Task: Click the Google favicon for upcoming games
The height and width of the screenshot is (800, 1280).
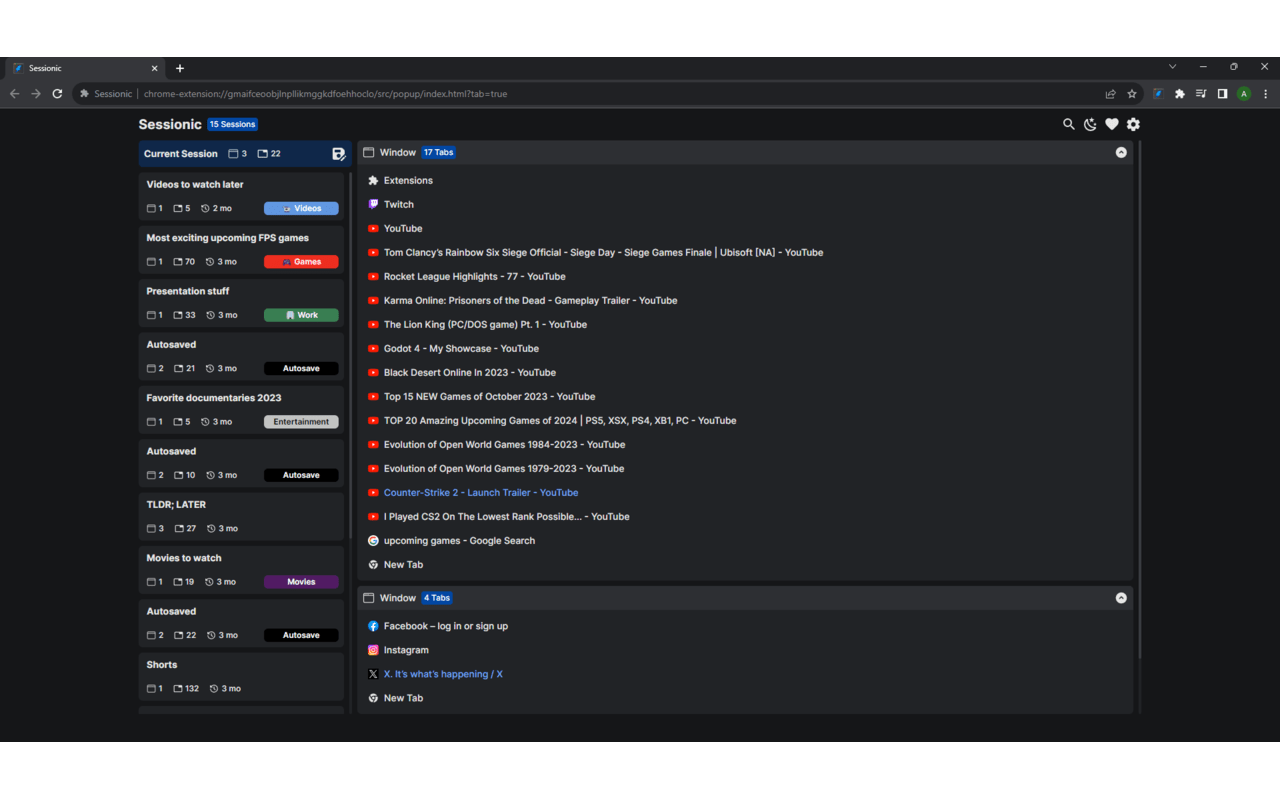Action: coord(373,540)
